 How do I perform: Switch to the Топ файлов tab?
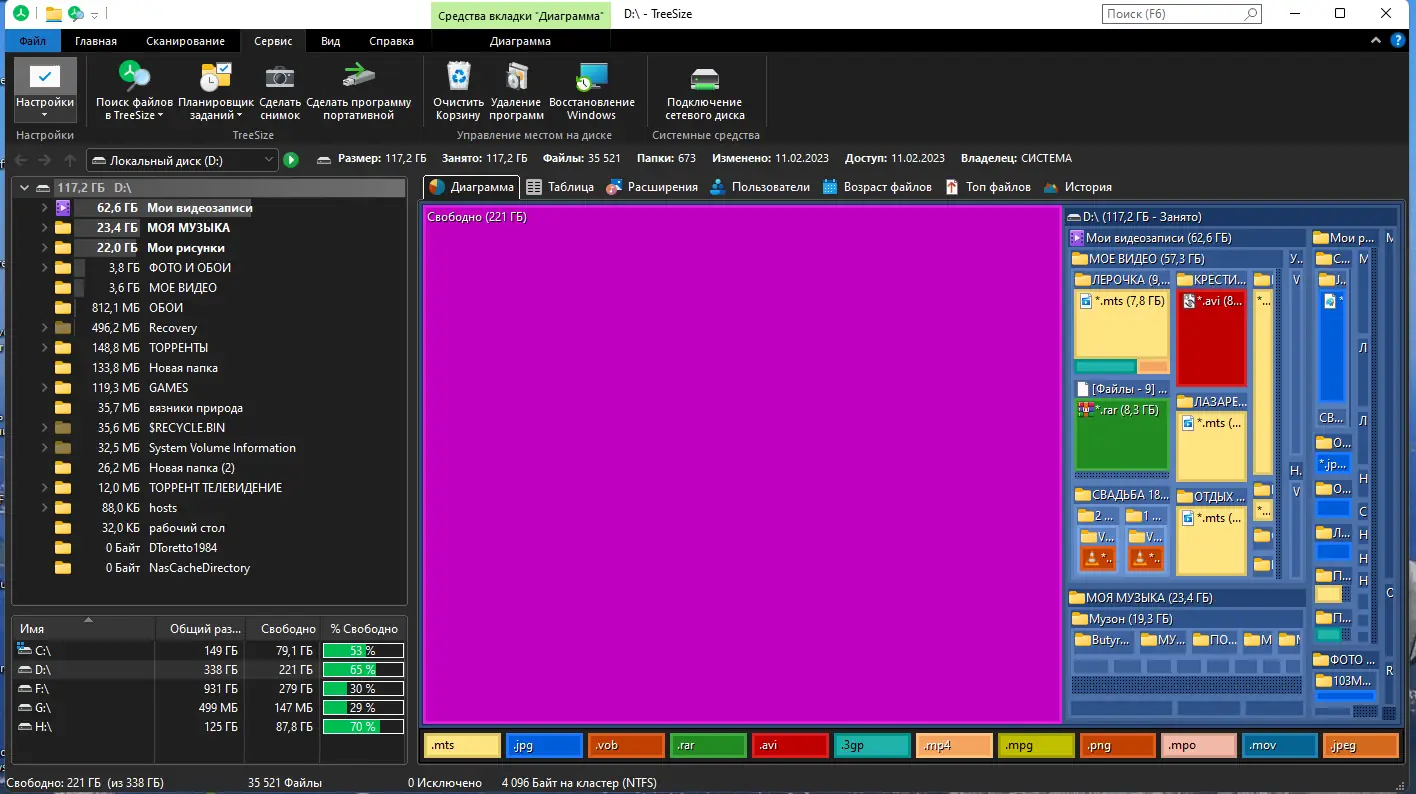click(986, 187)
